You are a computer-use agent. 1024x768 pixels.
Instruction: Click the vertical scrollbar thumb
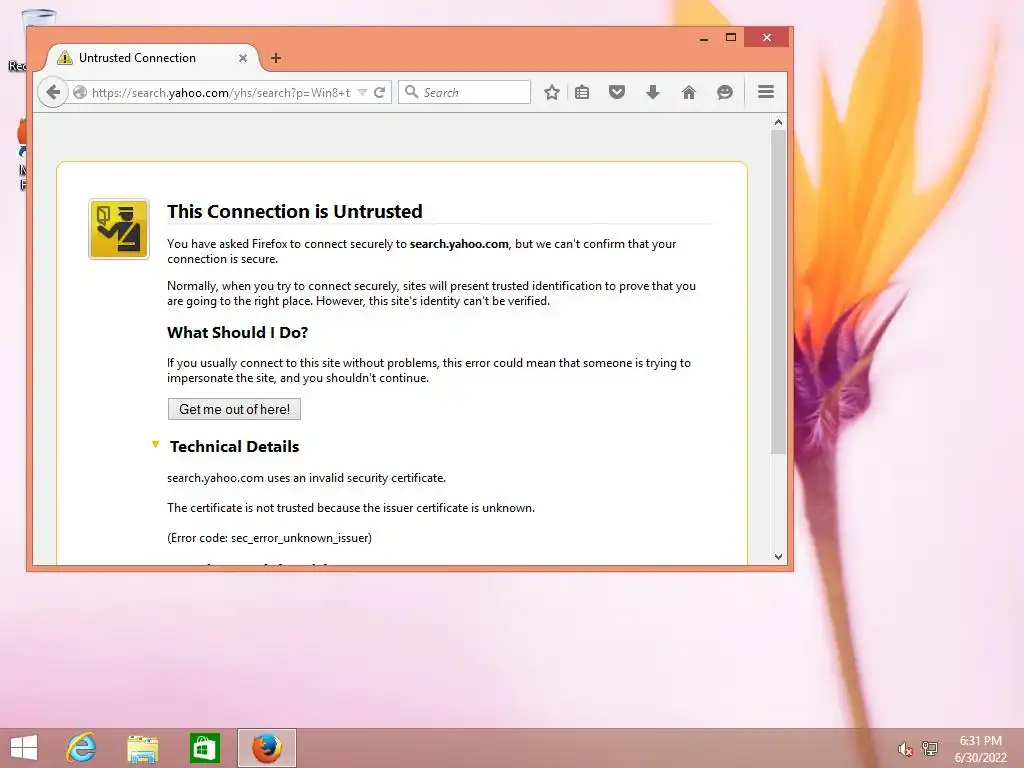click(x=778, y=292)
